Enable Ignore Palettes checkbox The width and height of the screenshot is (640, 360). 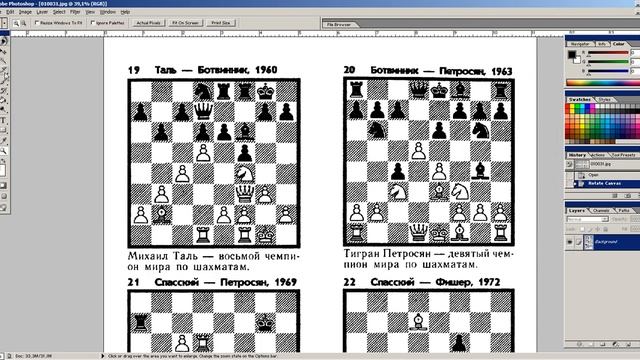click(93, 23)
